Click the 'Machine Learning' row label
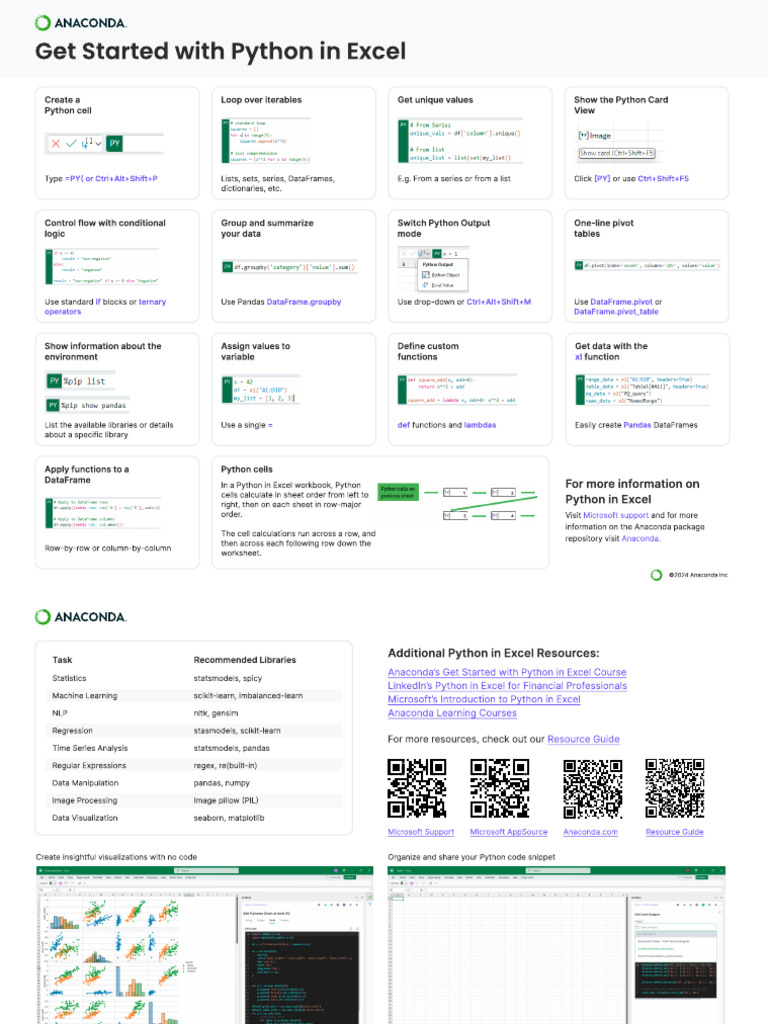 point(85,696)
